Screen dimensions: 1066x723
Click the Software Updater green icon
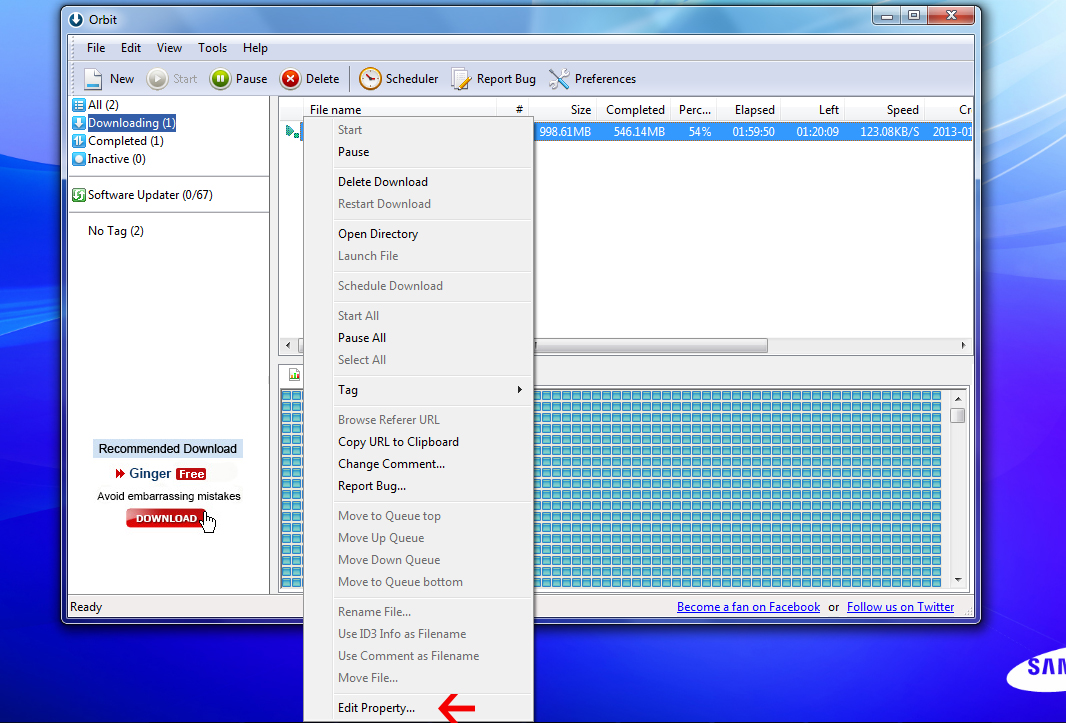(x=79, y=195)
